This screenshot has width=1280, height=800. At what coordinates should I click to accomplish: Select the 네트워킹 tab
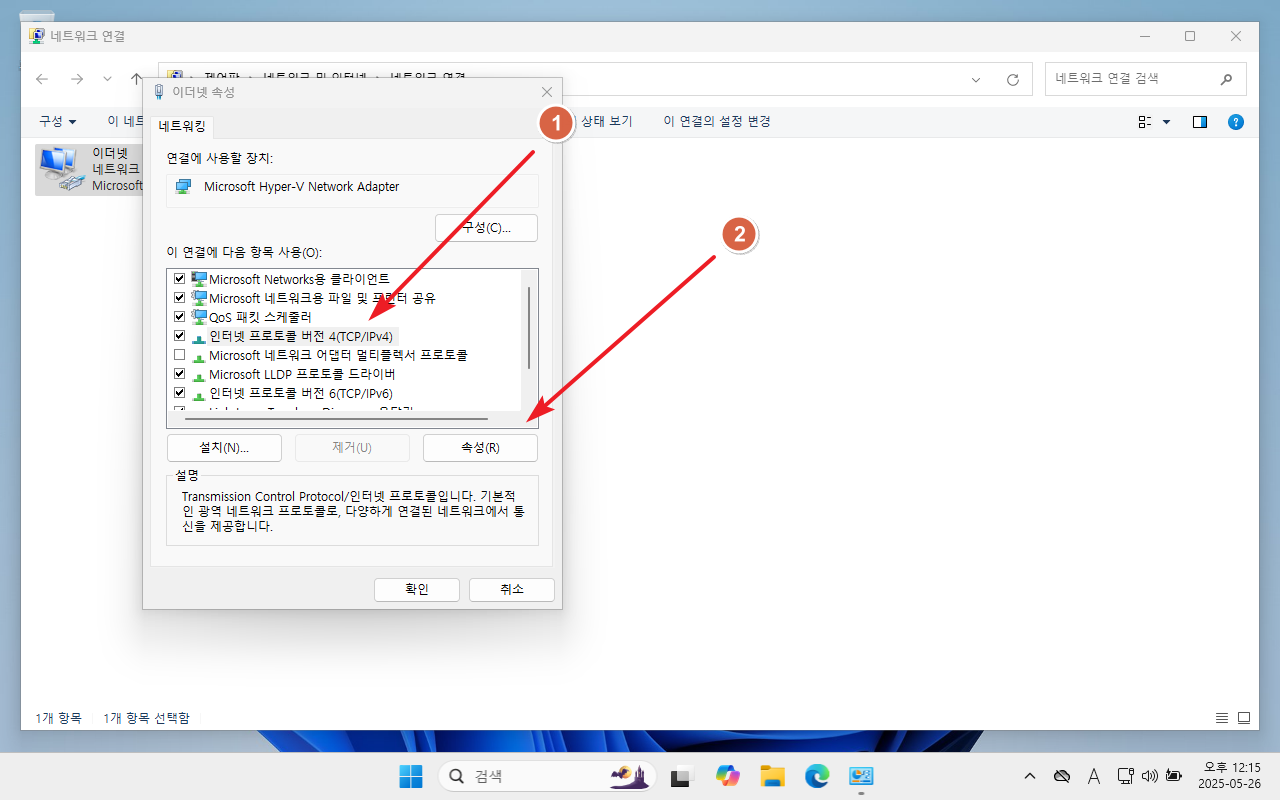(182, 127)
